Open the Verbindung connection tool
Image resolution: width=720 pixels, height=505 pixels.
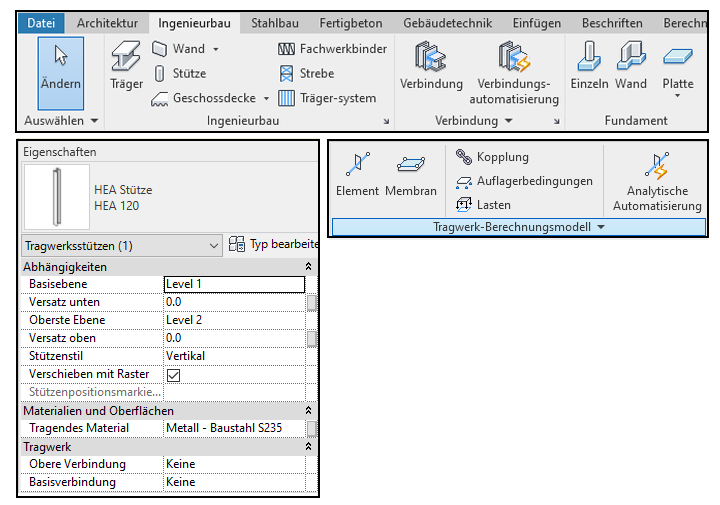pyautogui.click(x=431, y=65)
